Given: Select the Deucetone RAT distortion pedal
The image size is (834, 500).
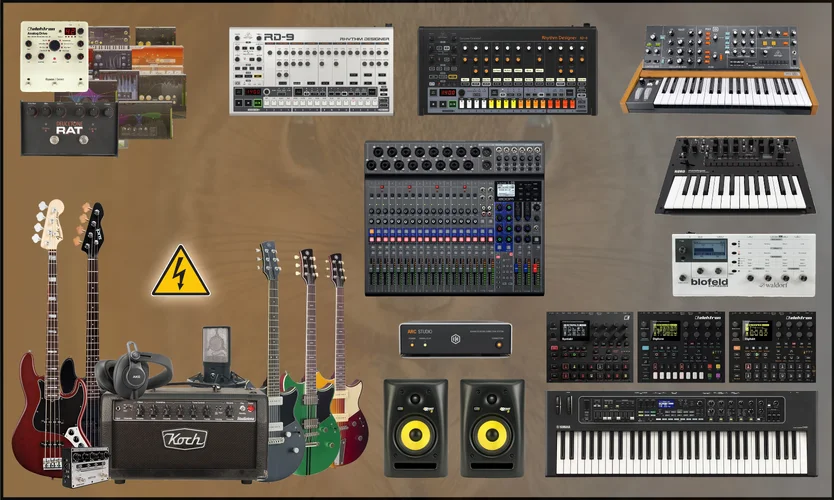Looking at the screenshot, I should click(69, 129).
